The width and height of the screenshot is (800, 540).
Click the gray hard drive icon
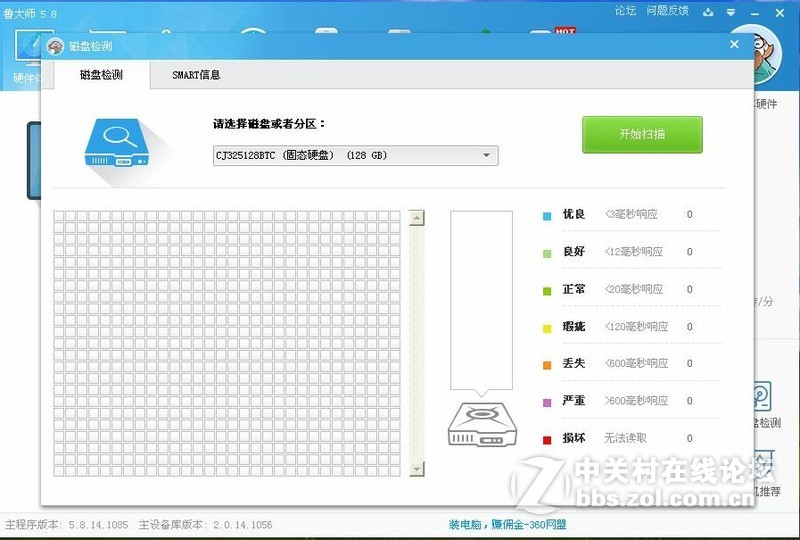(482, 424)
